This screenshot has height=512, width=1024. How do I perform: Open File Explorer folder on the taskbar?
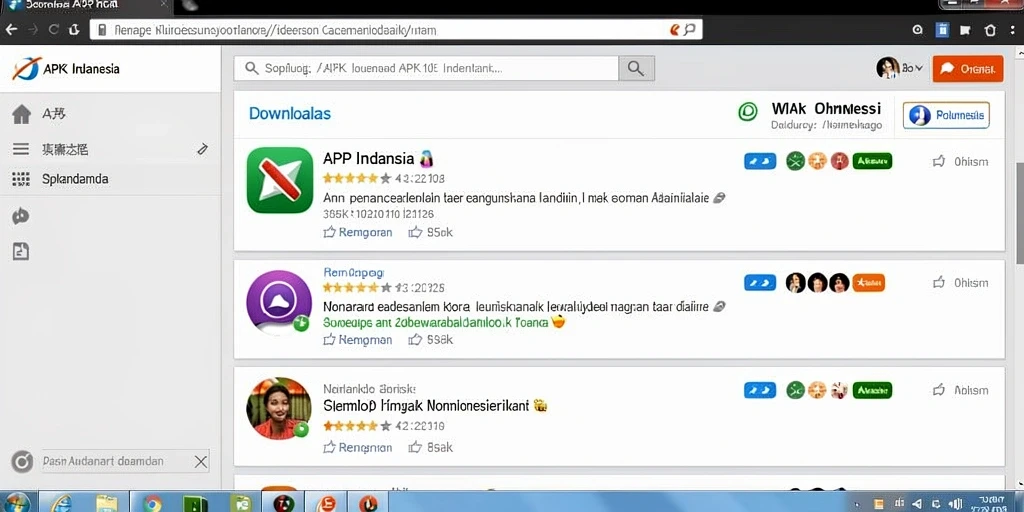(x=106, y=504)
